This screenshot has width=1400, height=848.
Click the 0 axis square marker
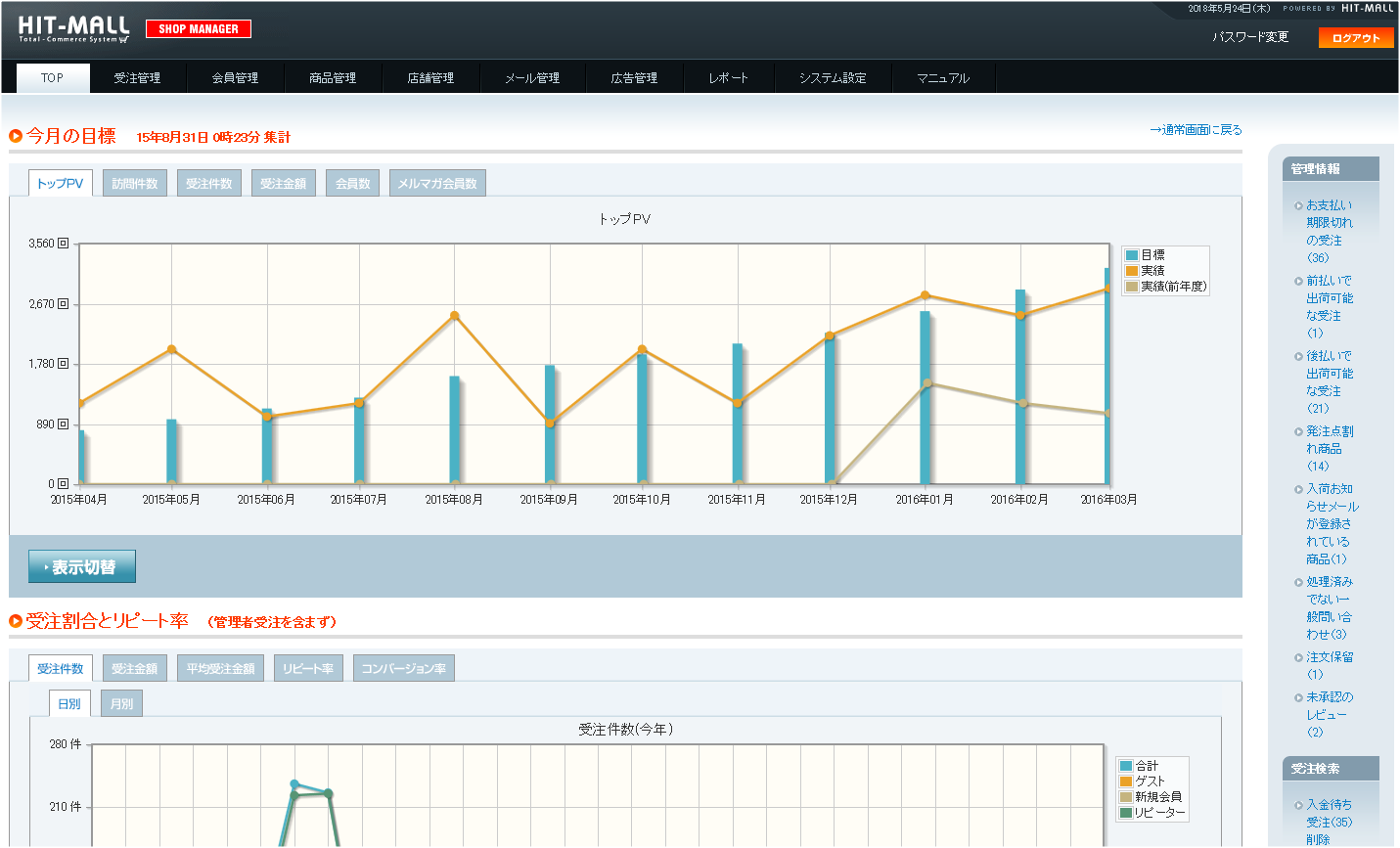pyautogui.click(x=64, y=484)
